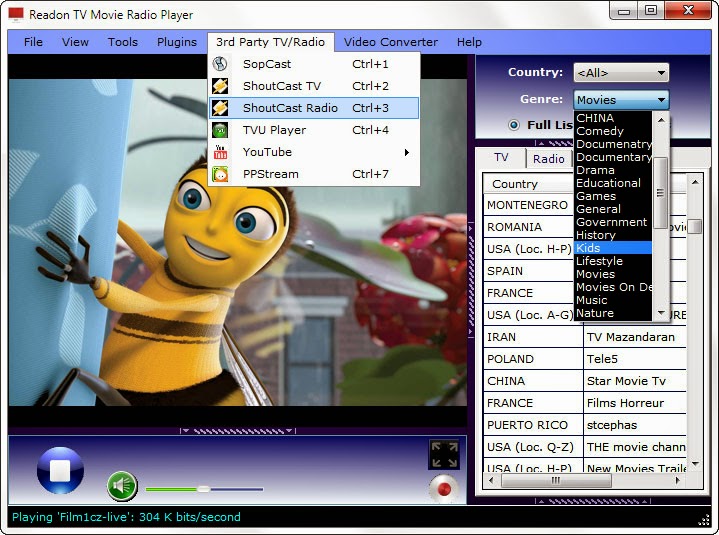This screenshot has width=719, height=535.
Task: Toggle fullscreen with the expand arrows icon
Action: pos(444,454)
